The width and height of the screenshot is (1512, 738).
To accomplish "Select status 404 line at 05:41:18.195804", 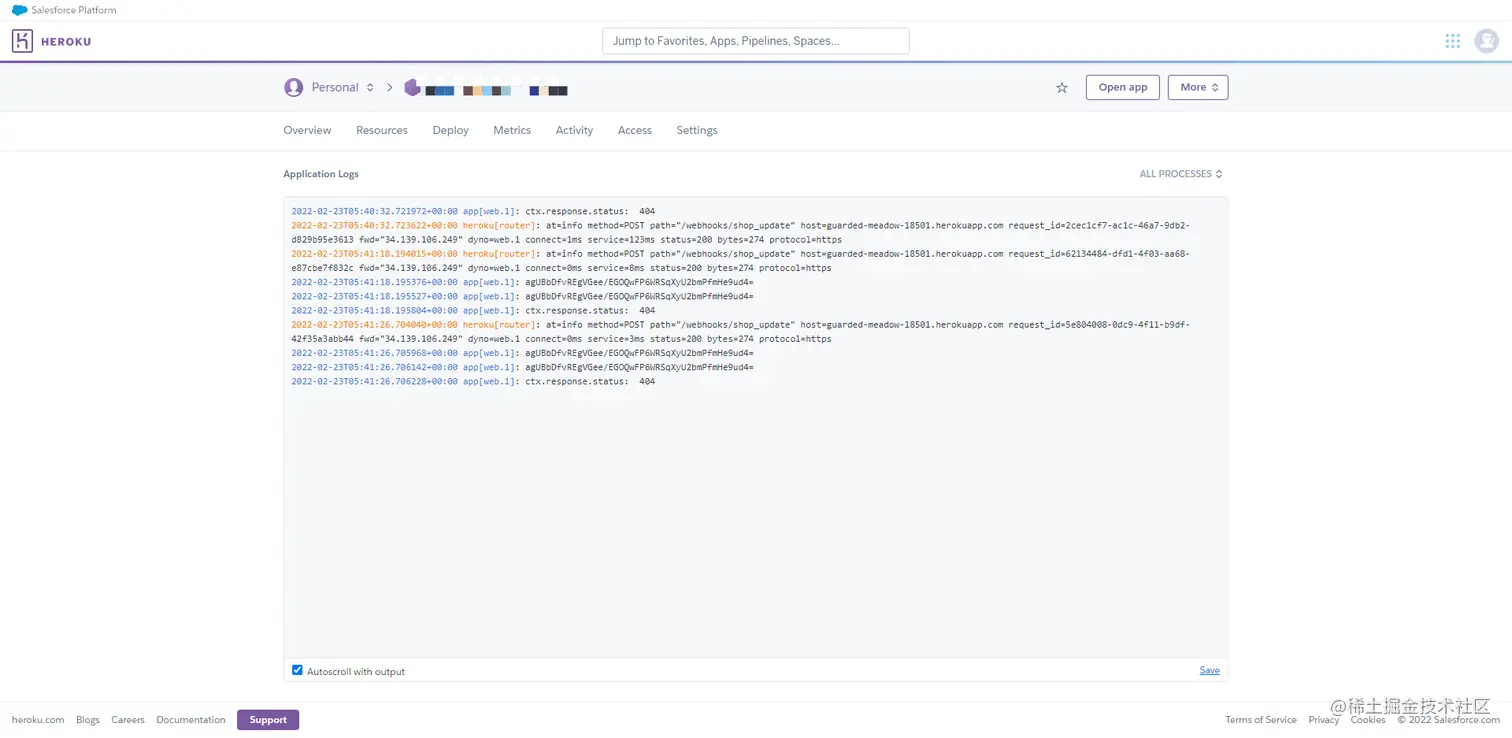I will coord(473,310).
